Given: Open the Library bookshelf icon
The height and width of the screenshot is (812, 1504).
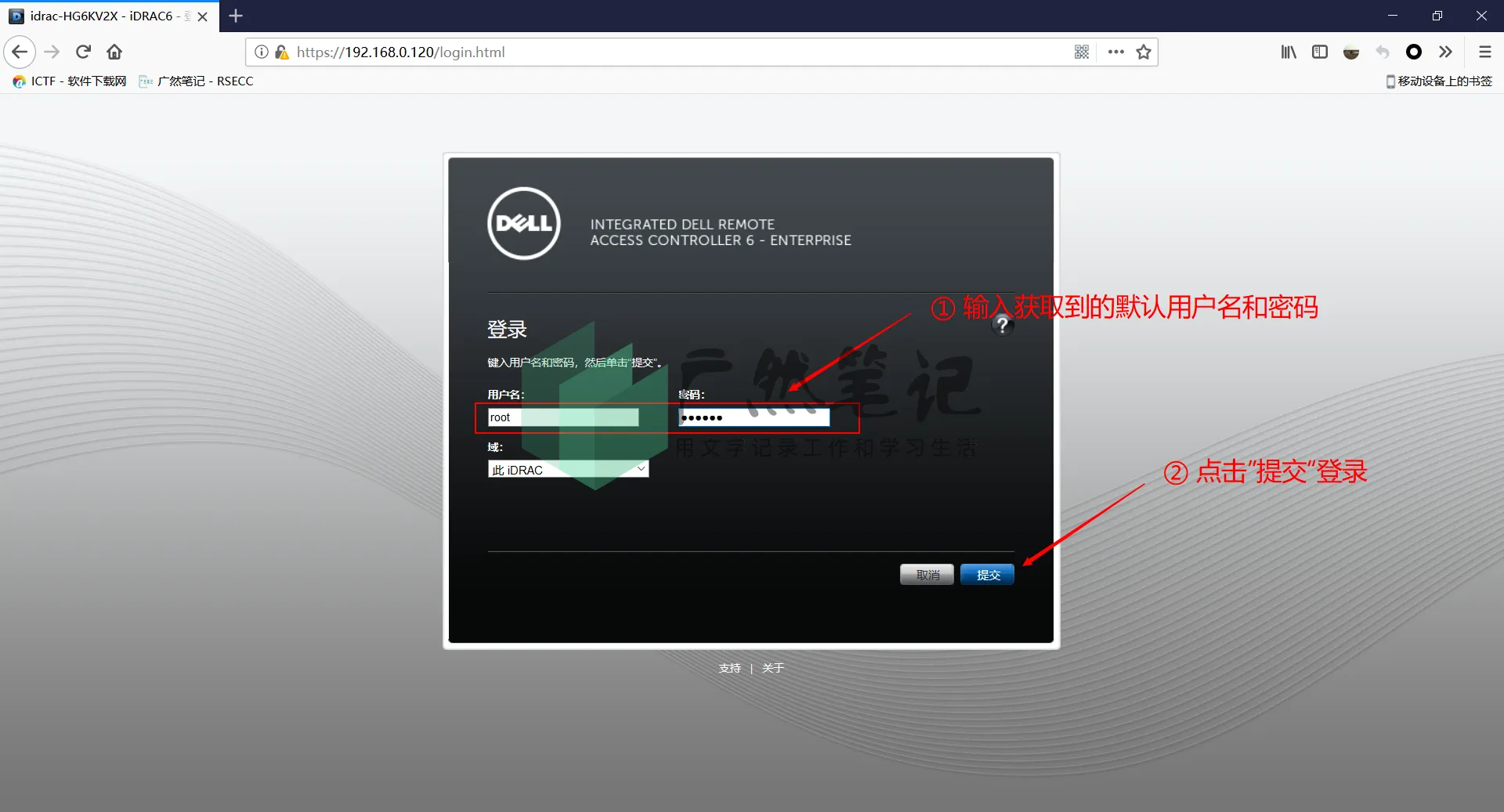Looking at the screenshot, I should [1289, 52].
